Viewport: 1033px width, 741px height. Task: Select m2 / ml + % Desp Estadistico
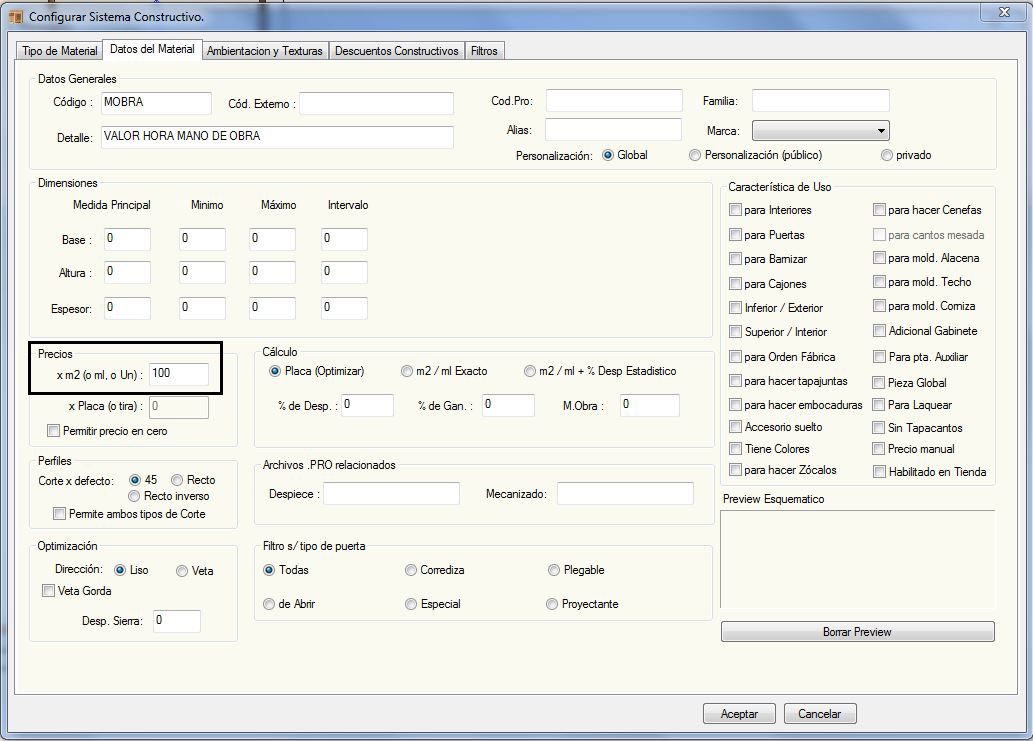[530, 371]
